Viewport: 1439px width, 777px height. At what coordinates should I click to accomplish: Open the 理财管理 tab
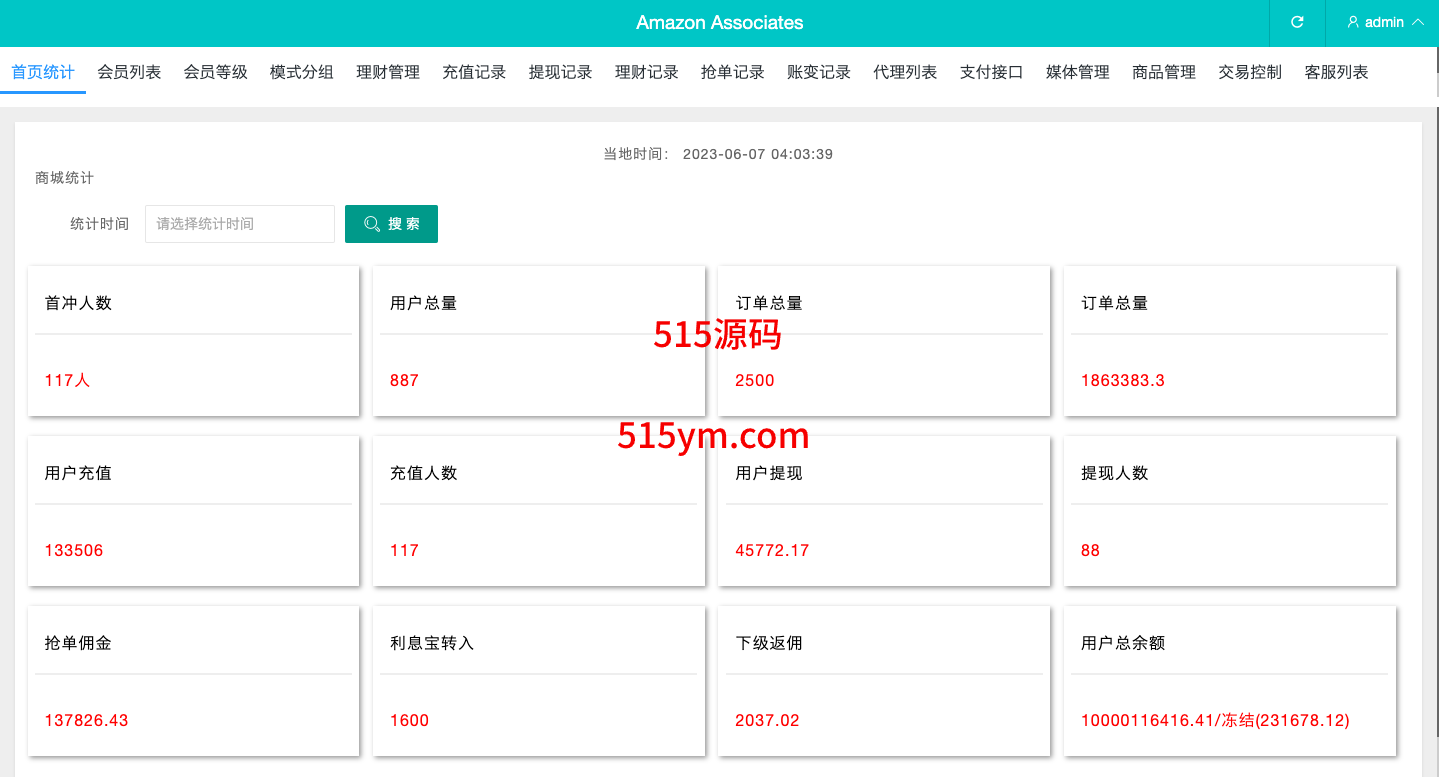pos(388,72)
